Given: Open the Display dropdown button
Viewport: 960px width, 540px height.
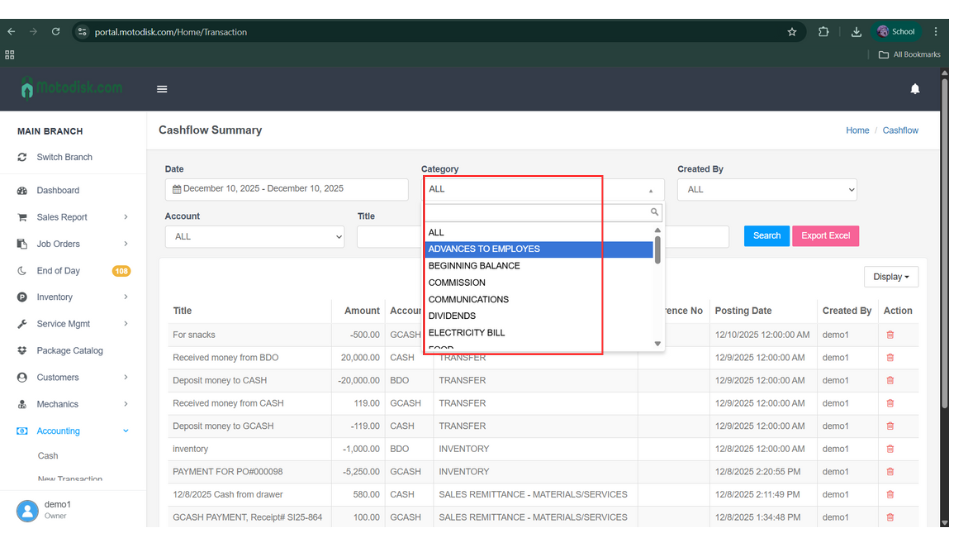Looking at the screenshot, I should pyautogui.click(x=890, y=277).
